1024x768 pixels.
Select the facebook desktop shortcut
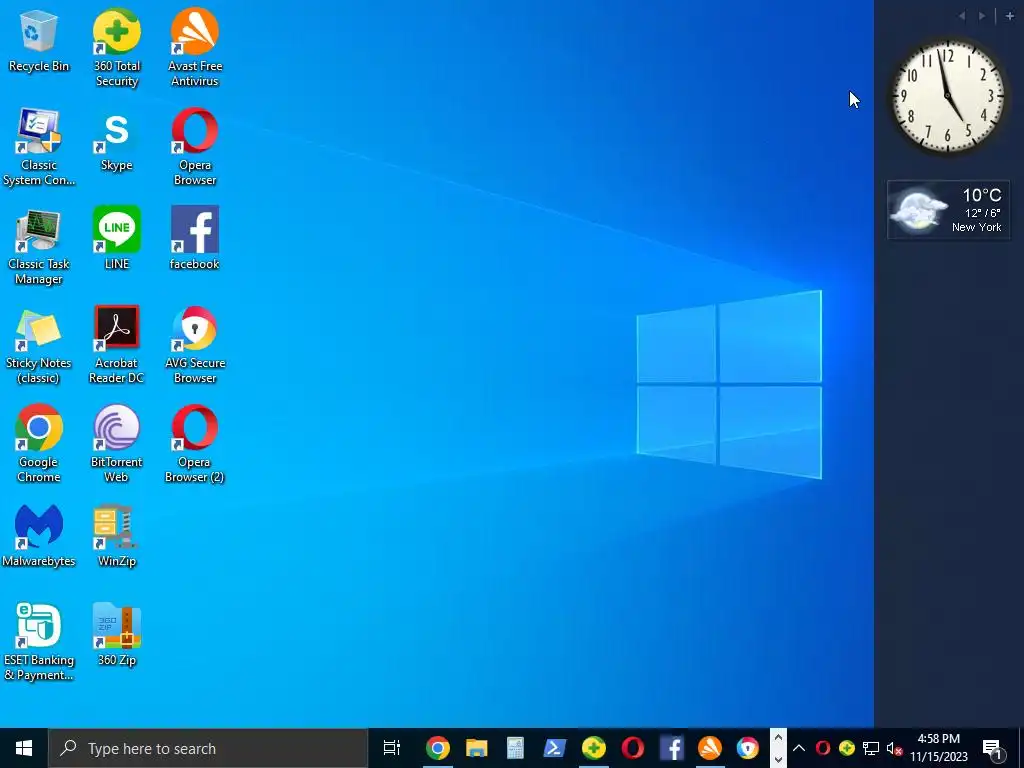click(x=195, y=238)
